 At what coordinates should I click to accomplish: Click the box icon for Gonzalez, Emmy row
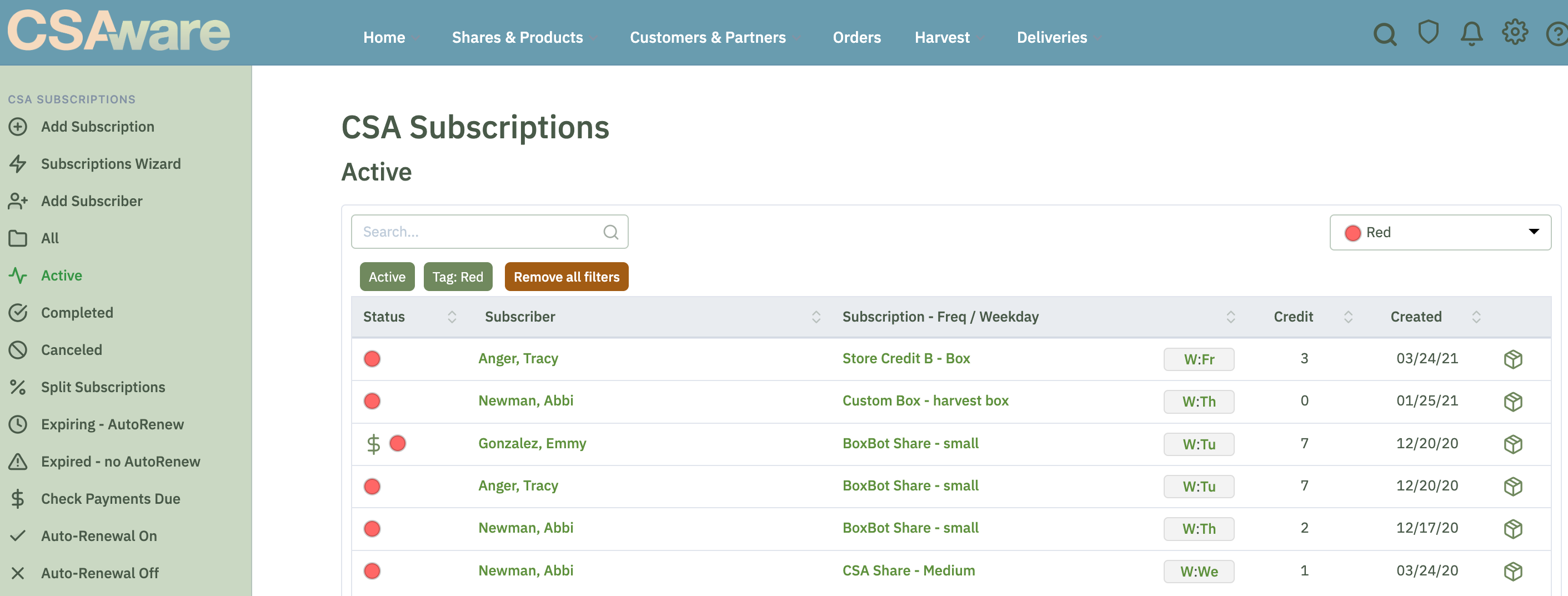[x=1512, y=444]
